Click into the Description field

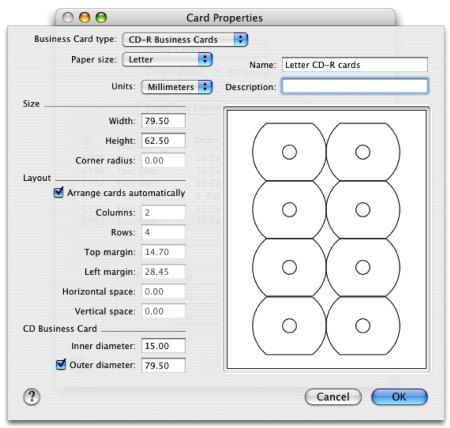click(355, 86)
